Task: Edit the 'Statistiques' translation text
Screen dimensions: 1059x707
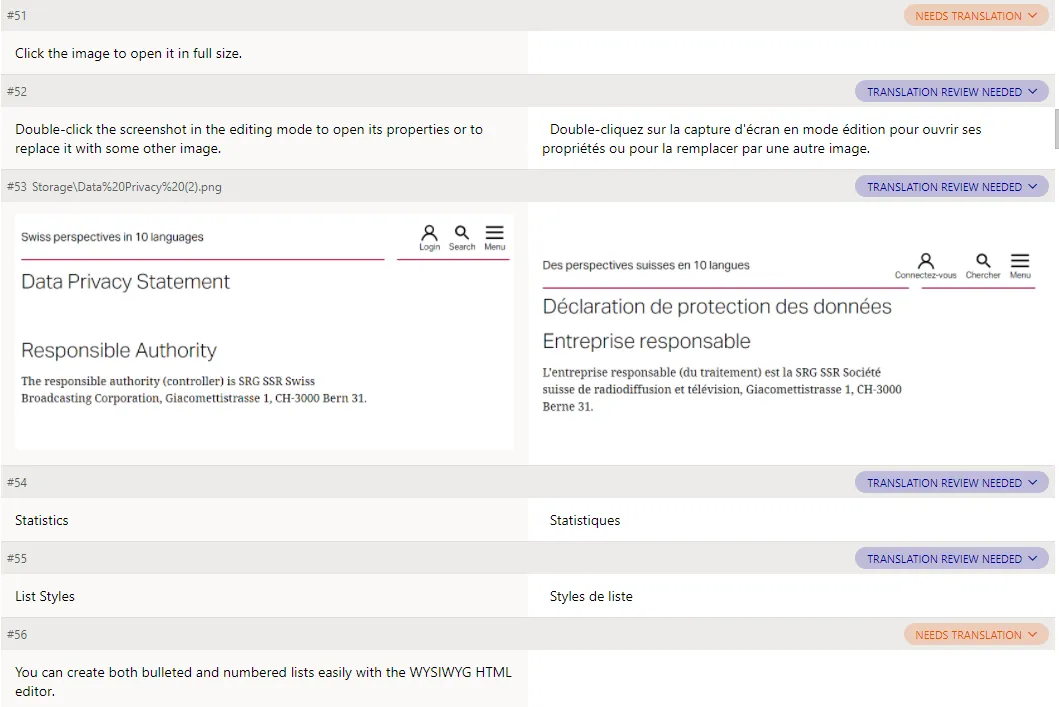Action: 585,521
